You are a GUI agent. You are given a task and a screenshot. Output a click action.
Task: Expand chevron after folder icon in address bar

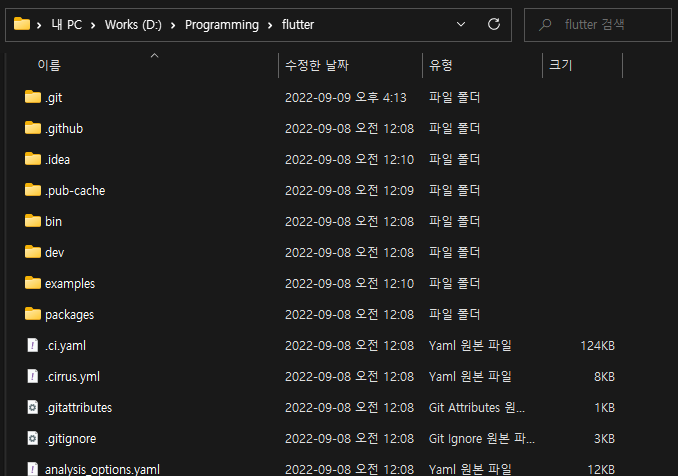(39, 26)
